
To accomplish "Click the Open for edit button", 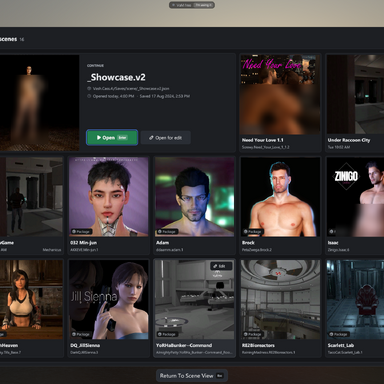I will [x=166, y=138].
